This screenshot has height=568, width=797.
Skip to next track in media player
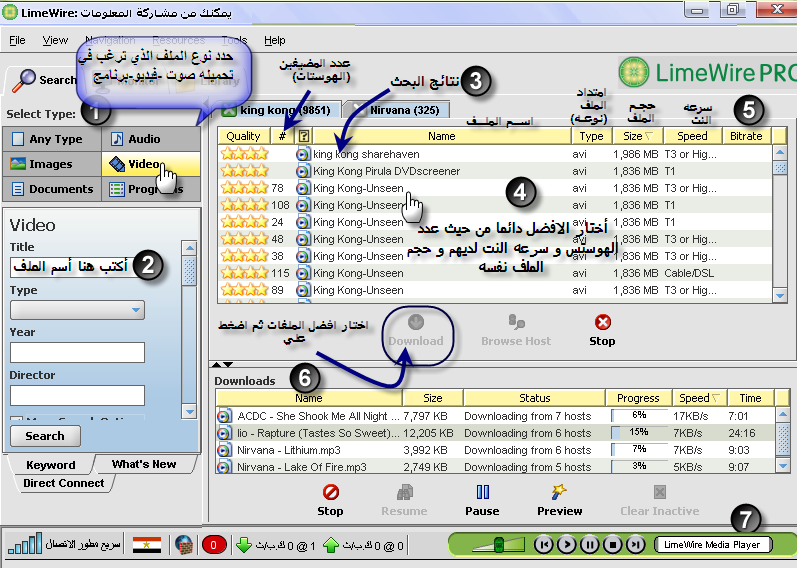[x=635, y=545]
